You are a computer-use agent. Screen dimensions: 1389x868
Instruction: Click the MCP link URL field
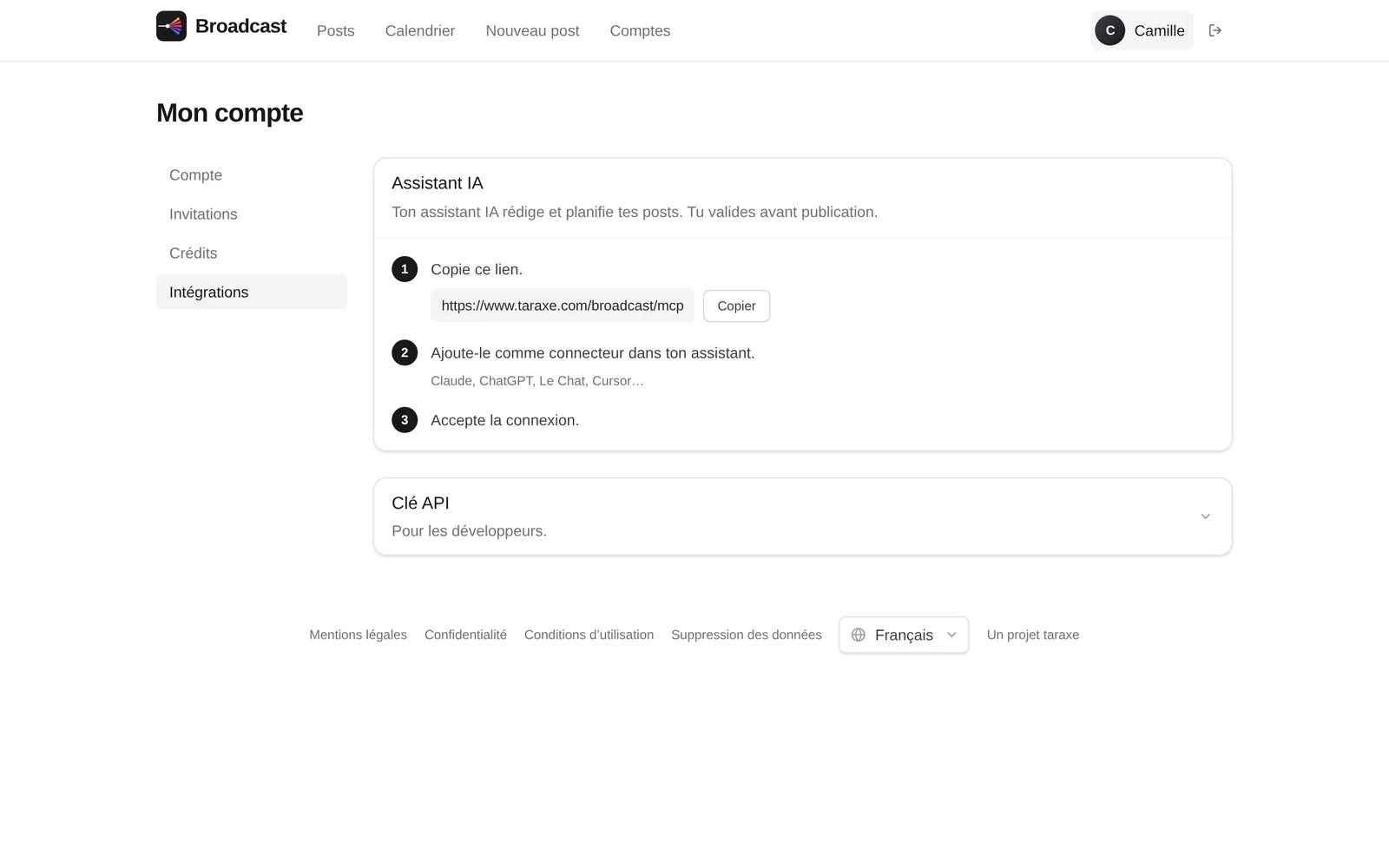tap(563, 306)
